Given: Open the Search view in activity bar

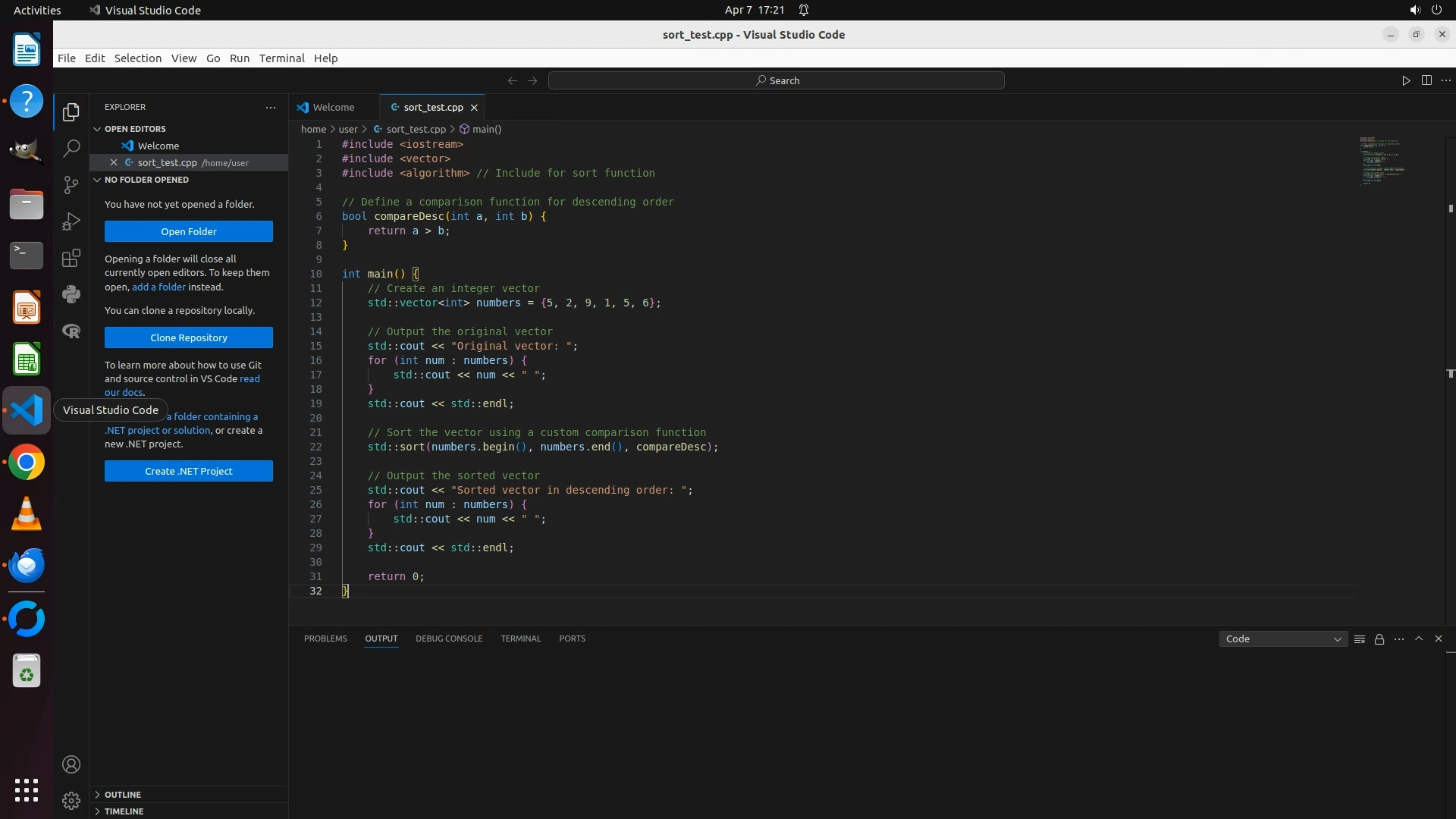Looking at the screenshot, I should pos(71,148).
